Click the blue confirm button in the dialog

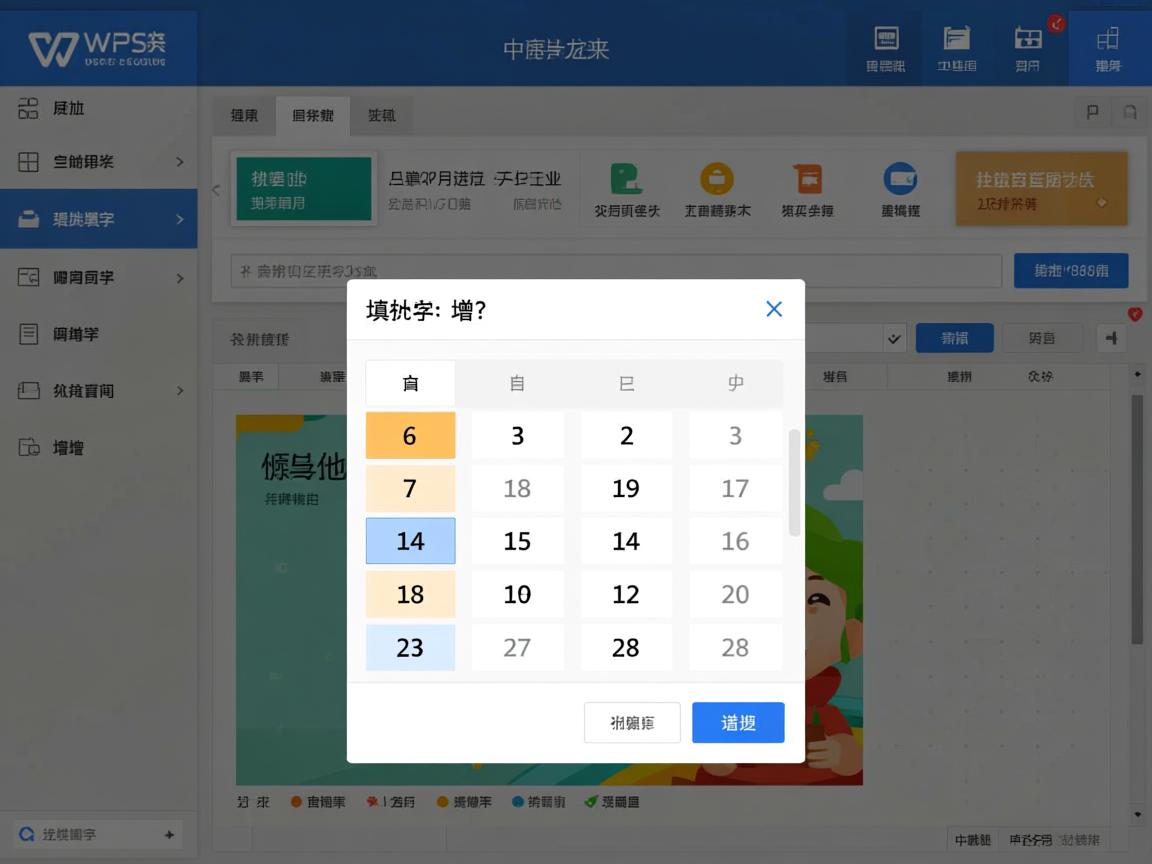coord(738,722)
